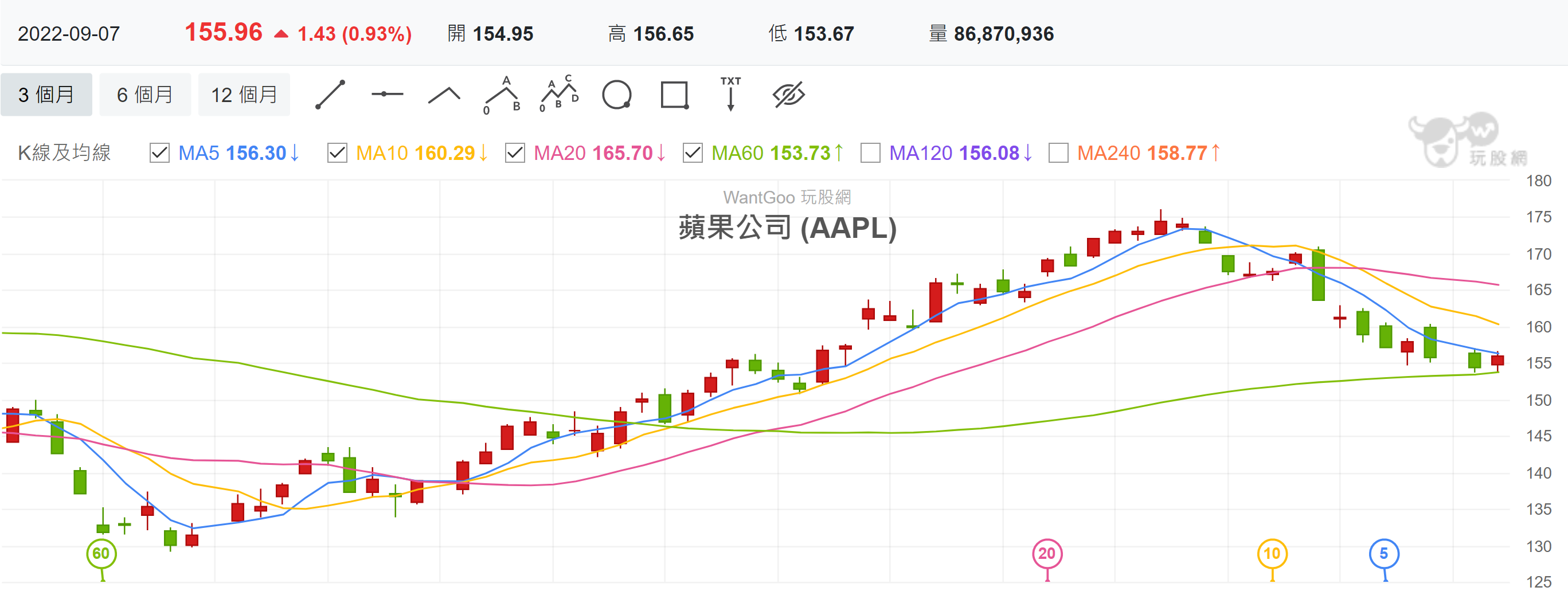Click the 130 price axis label
Image resolution: width=1568 pixels, height=595 pixels.
[1539, 546]
